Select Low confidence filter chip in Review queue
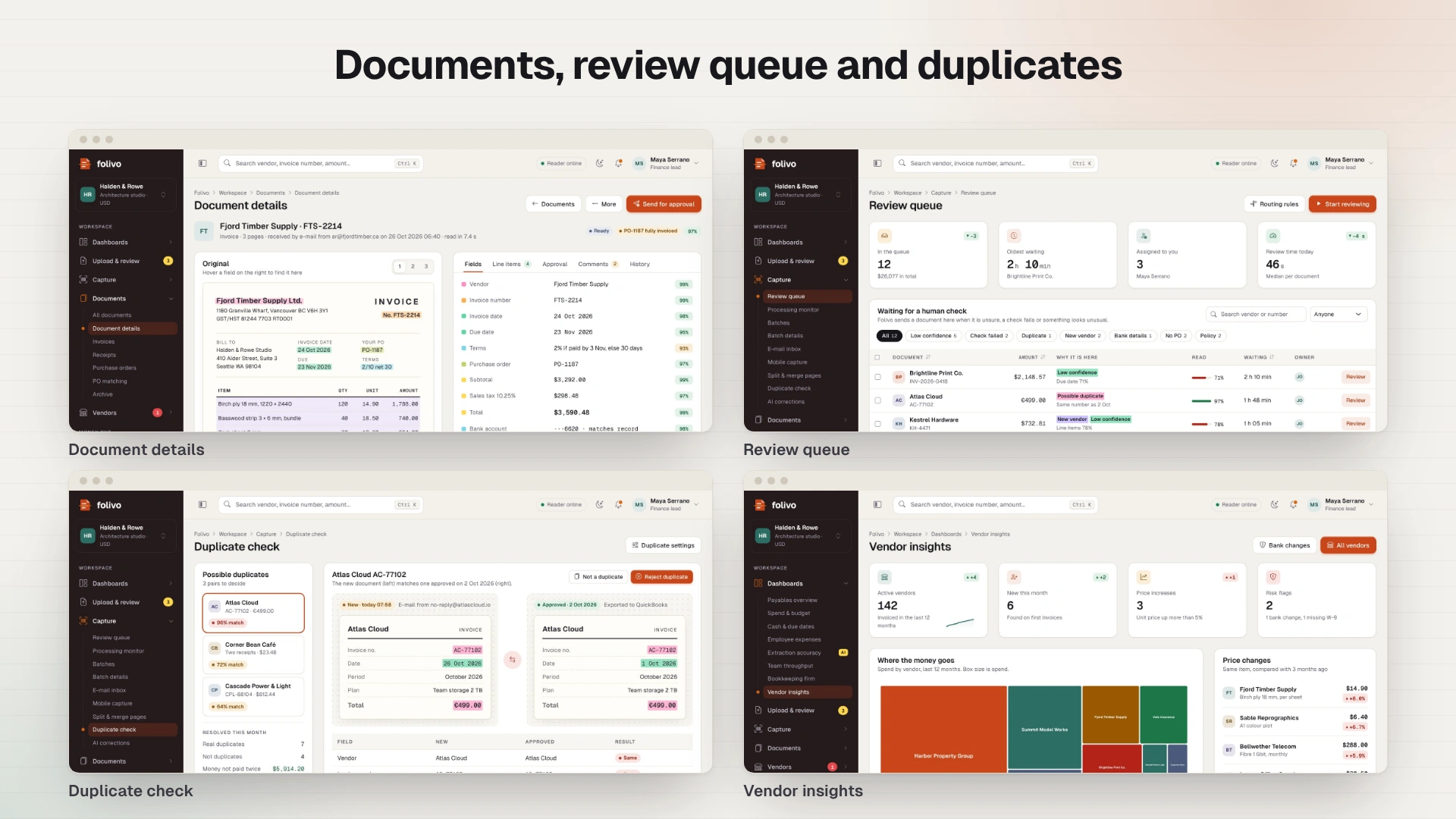The height and width of the screenshot is (819, 1456). [x=934, y=335]
